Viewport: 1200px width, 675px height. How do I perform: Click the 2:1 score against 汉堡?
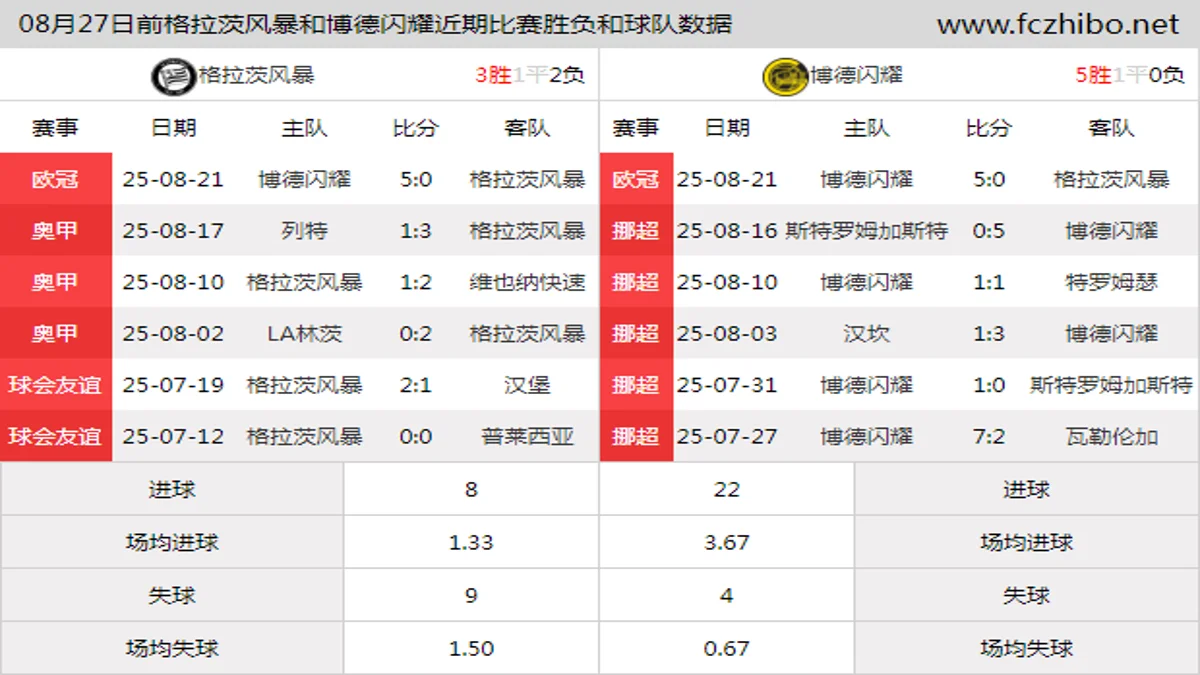click(415, 385)
